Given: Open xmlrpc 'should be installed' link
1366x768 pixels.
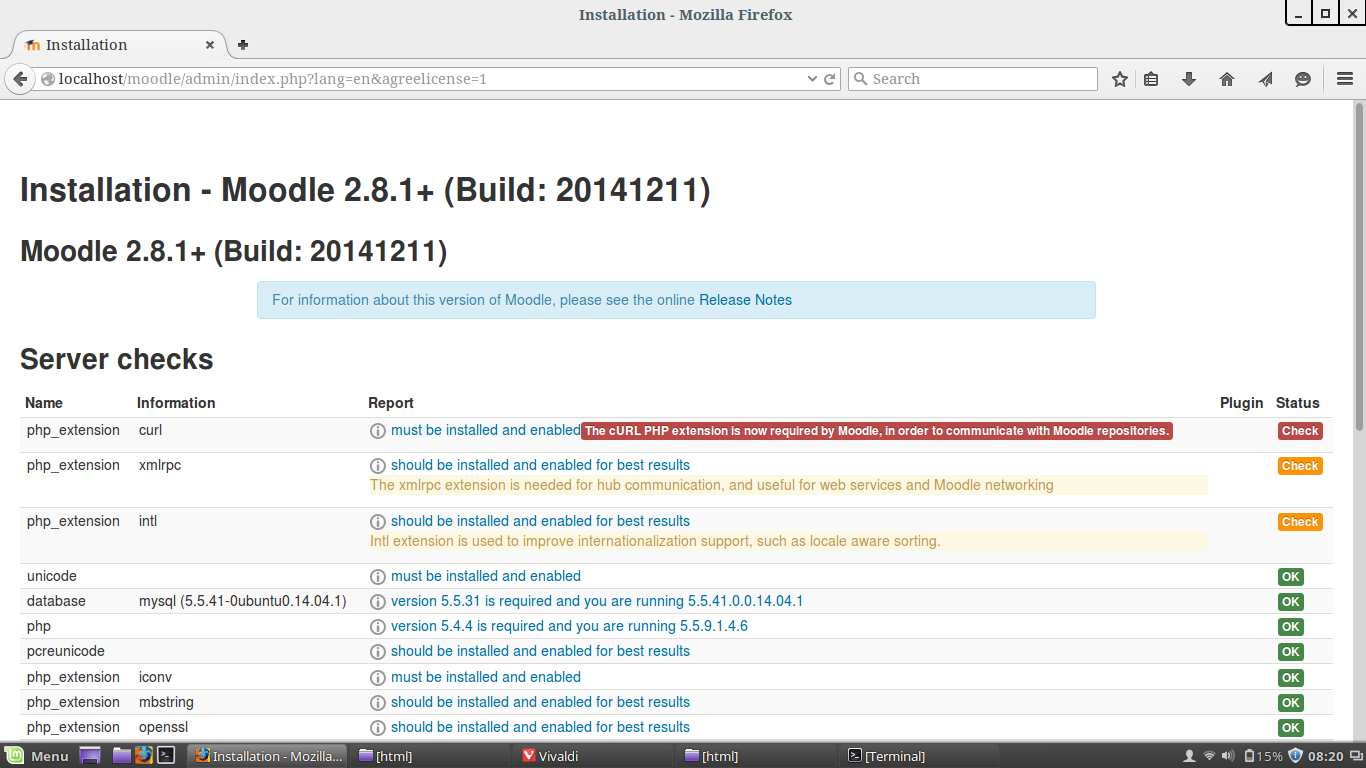Looking at the screenshot, I should (x=540, y=465).
